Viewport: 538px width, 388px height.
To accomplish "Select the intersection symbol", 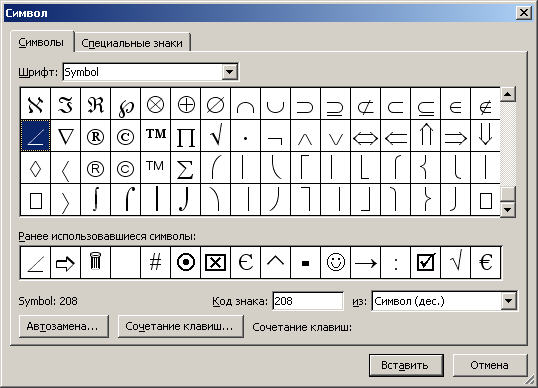I will 245,104.
